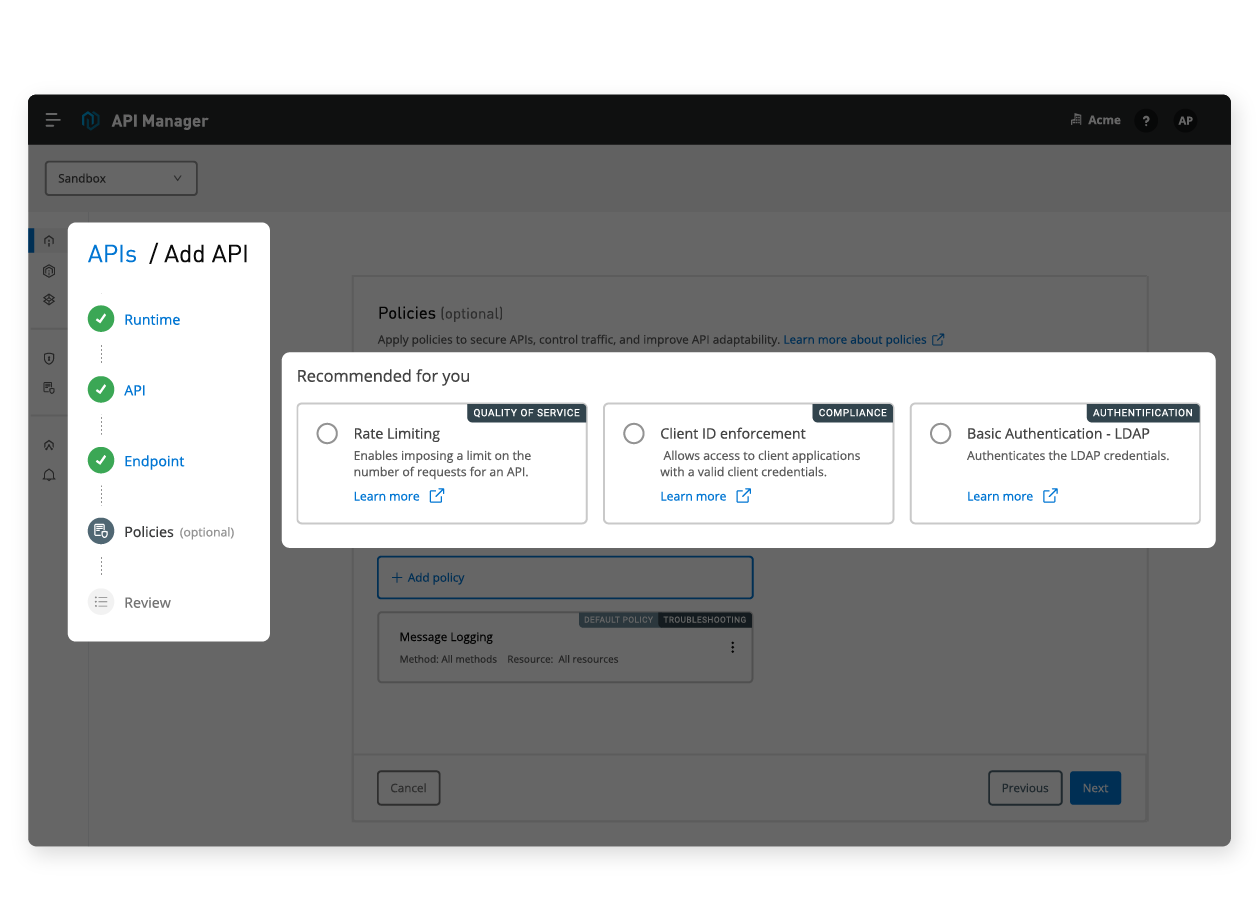Image resolution: width=1259 pixels, height=901 pixels.
Task: Open the Sandbox environment dropdown
Action: (121, 178)
